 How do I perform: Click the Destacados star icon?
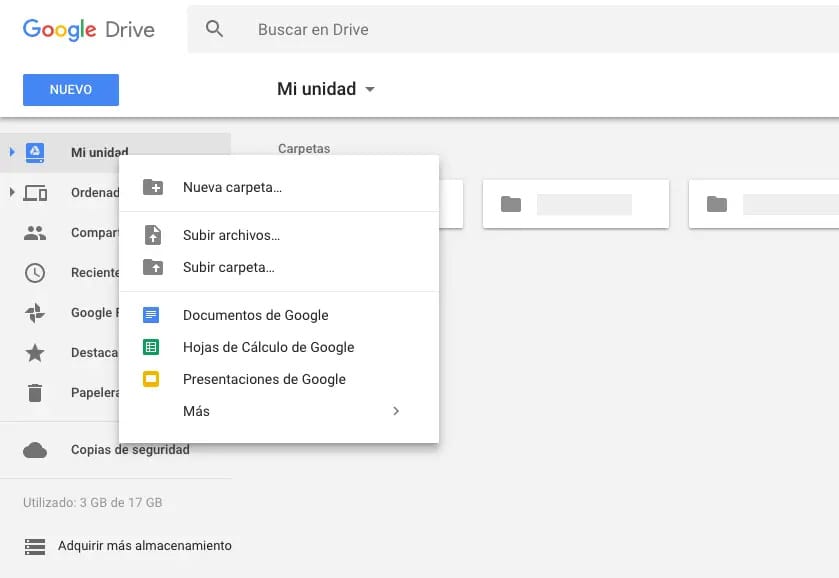tap(35, 353)
